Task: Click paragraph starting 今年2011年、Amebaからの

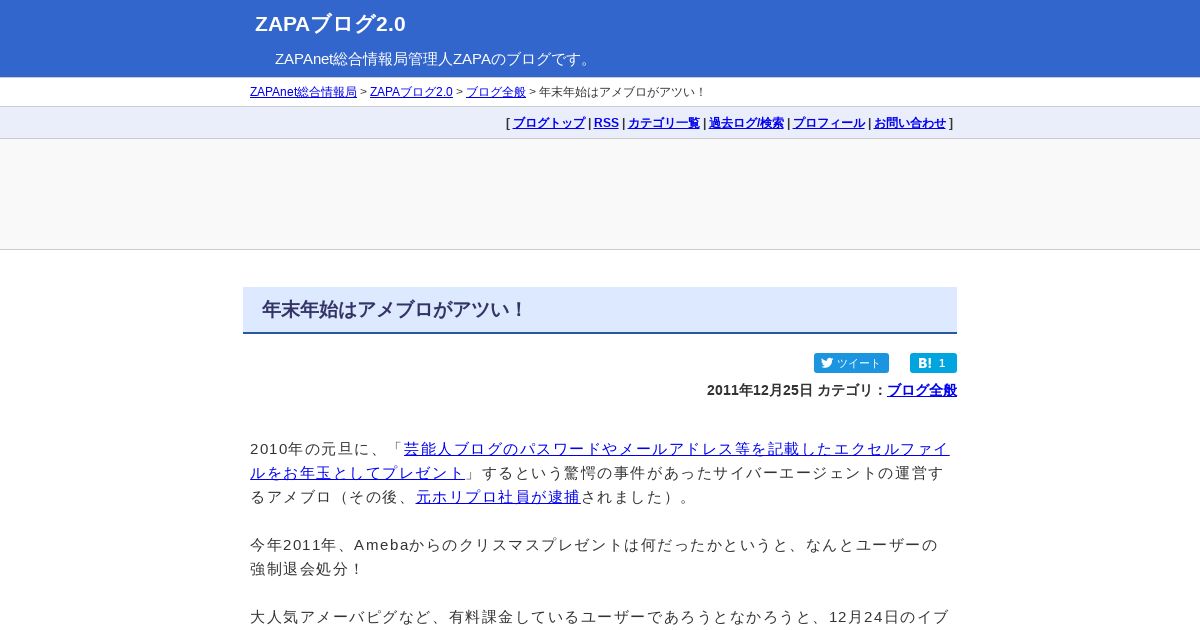Action: [x=595, y=557]
